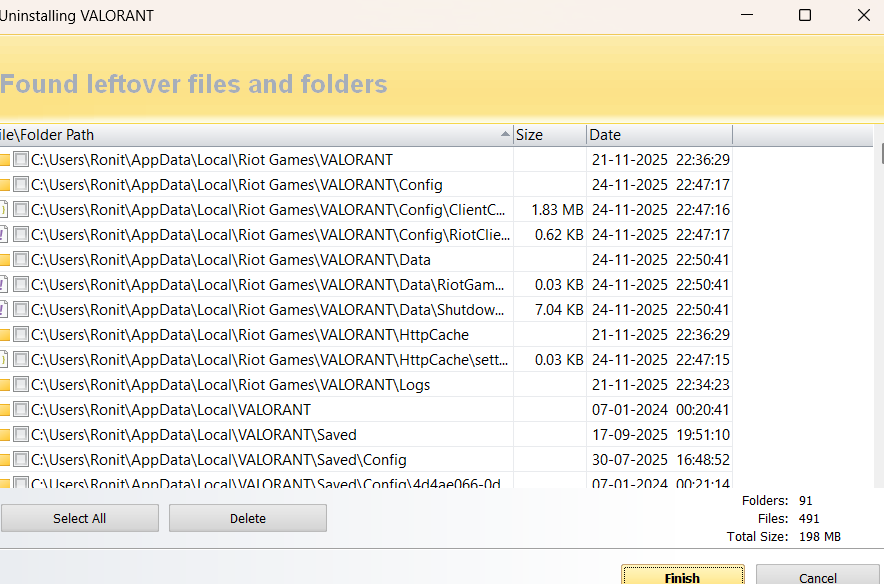The width and height of the screenshot is (884, 584).
Task: Click folder icon of VALORANT\Logs row
Action: 5,385
